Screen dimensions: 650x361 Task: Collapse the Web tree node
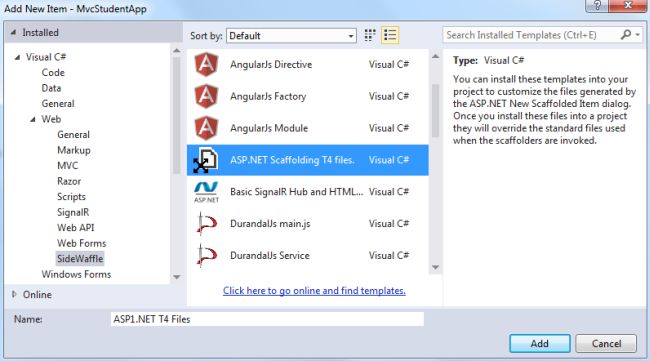pos(33,119)
